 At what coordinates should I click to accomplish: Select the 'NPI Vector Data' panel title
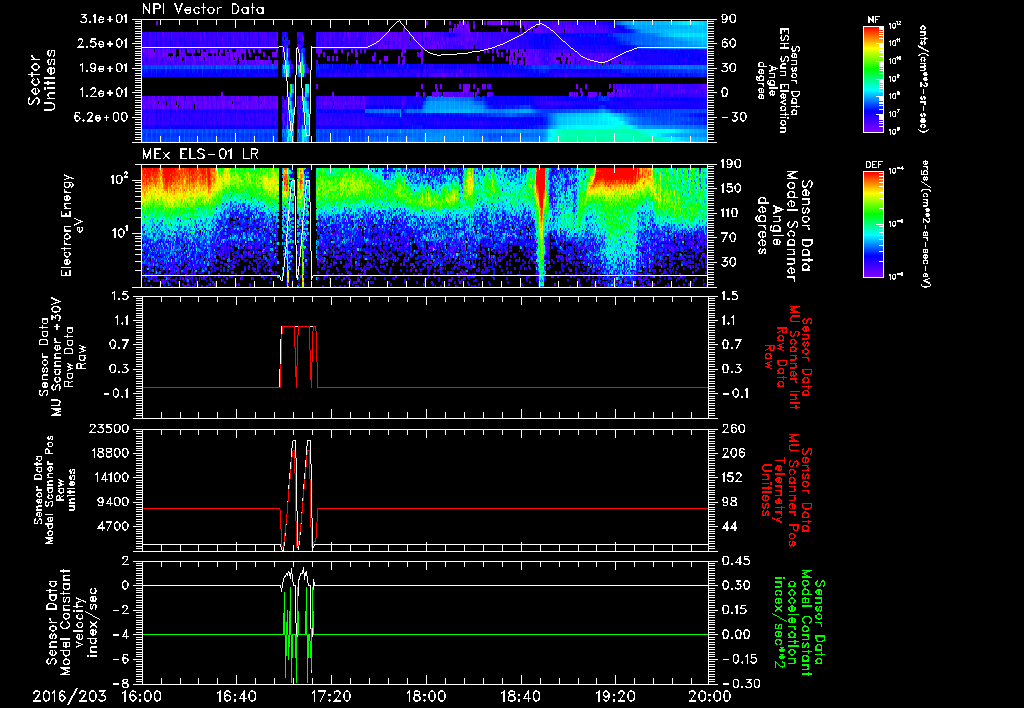click(203, 9)
